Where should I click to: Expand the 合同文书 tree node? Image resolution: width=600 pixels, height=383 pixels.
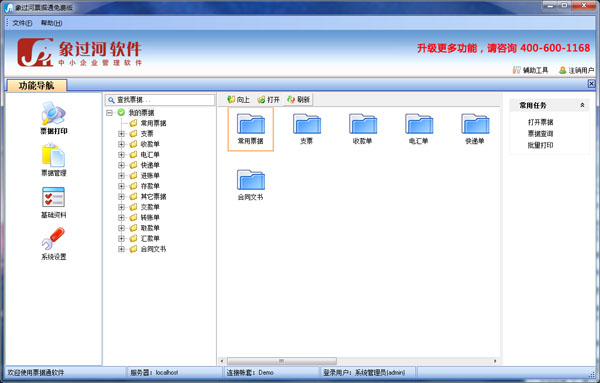pyautogui.click(x=121, y=249)
